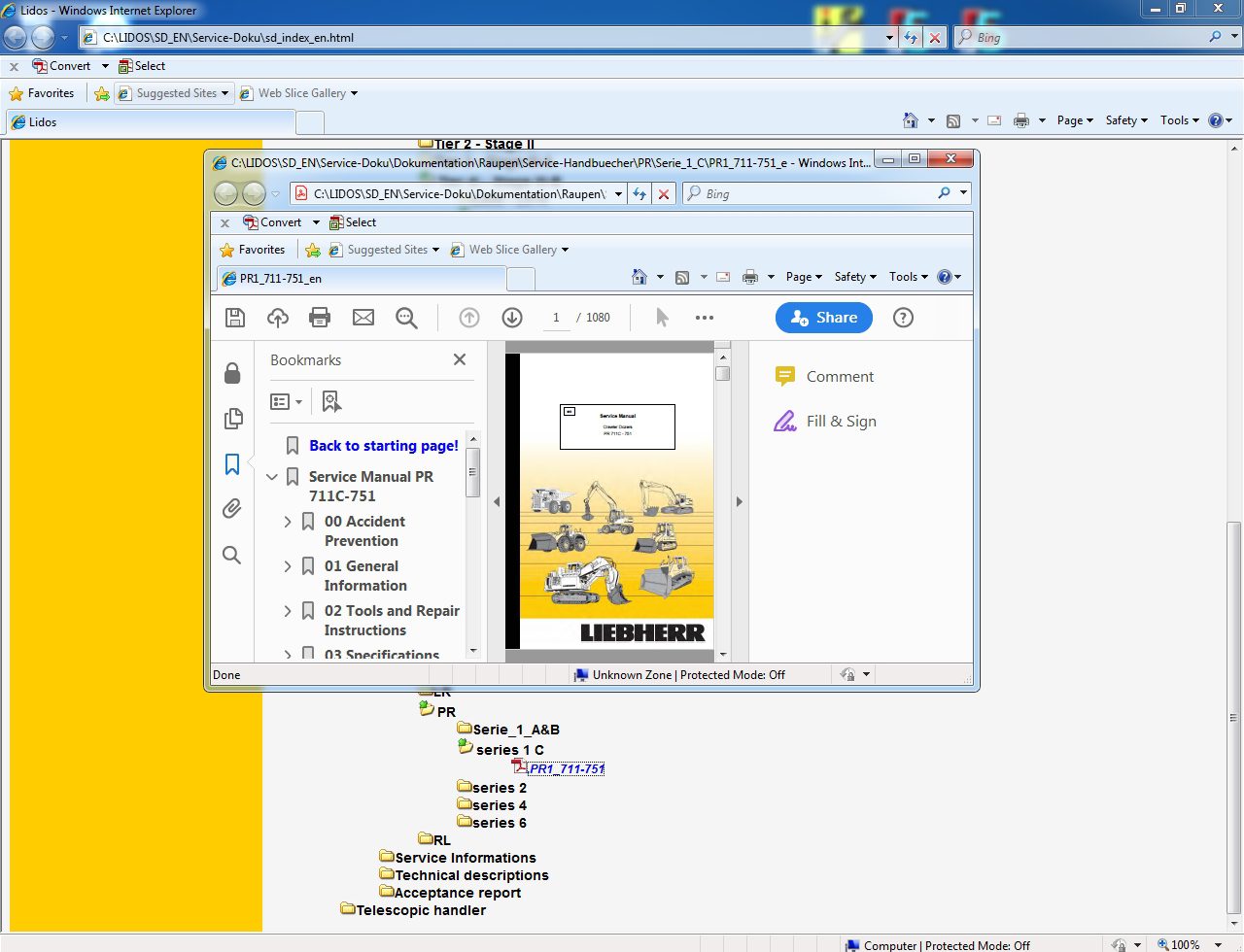Choose the selection cursor tool in PDF toolbar
Viewport: 1244px width, 952px height.
click(662, 318)
